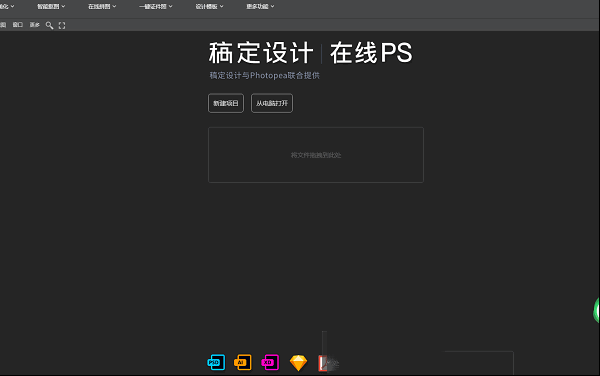Viewport: 600px width, 376px height.
Task: Click the Sketch diamond icon
Action: click(298, 363)
